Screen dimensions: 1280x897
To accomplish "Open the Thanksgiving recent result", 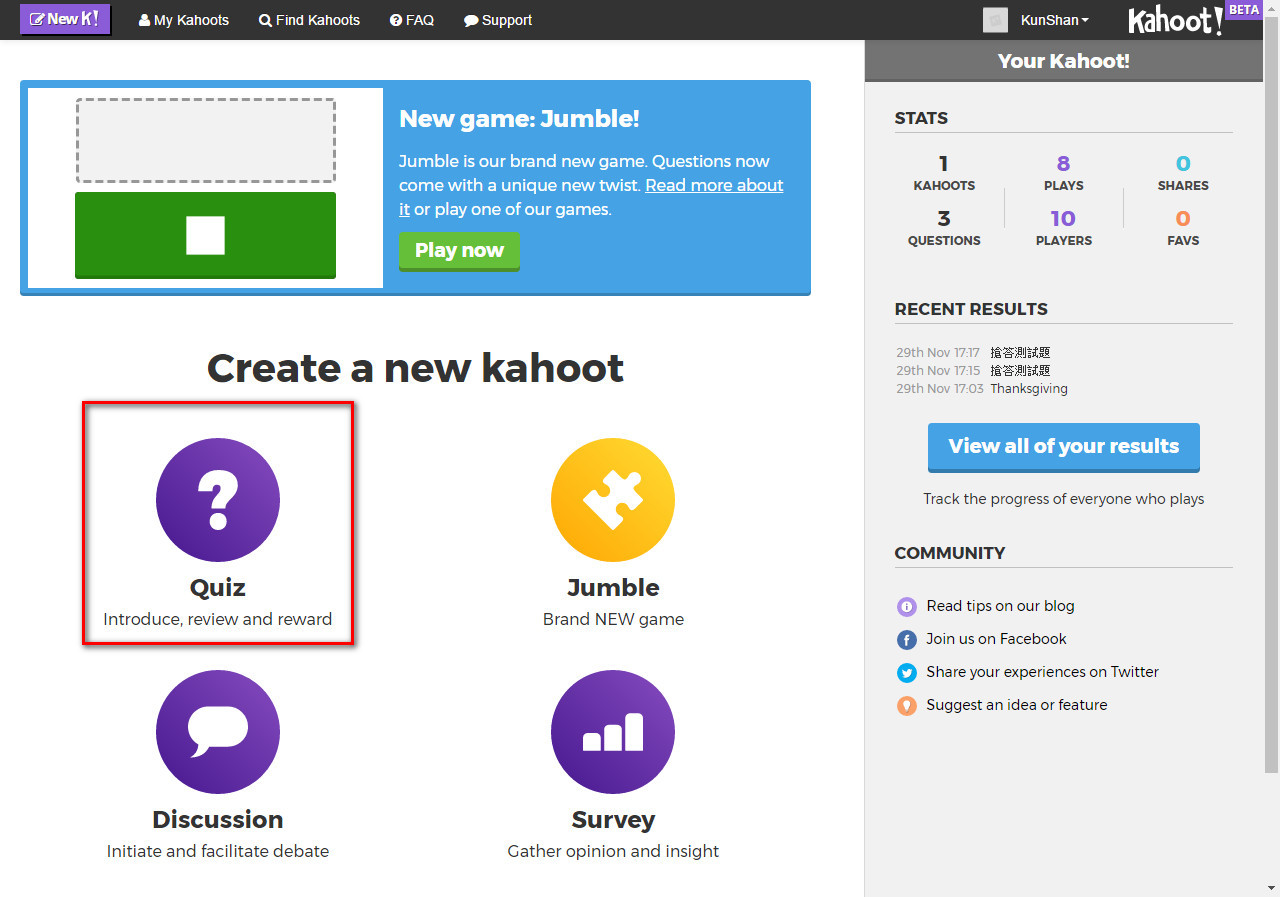I will pos(1028,388).
